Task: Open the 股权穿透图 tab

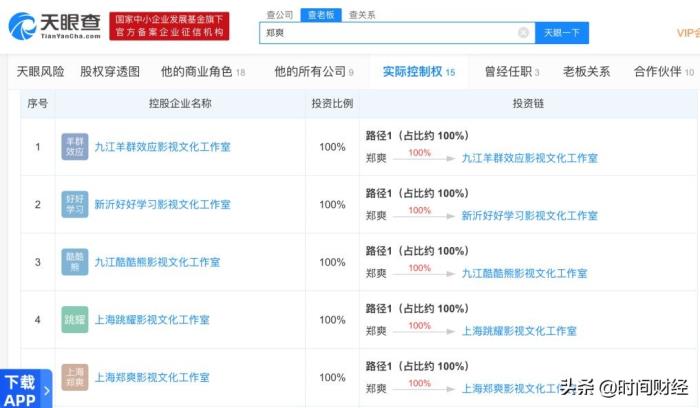Action: [109, 72]
